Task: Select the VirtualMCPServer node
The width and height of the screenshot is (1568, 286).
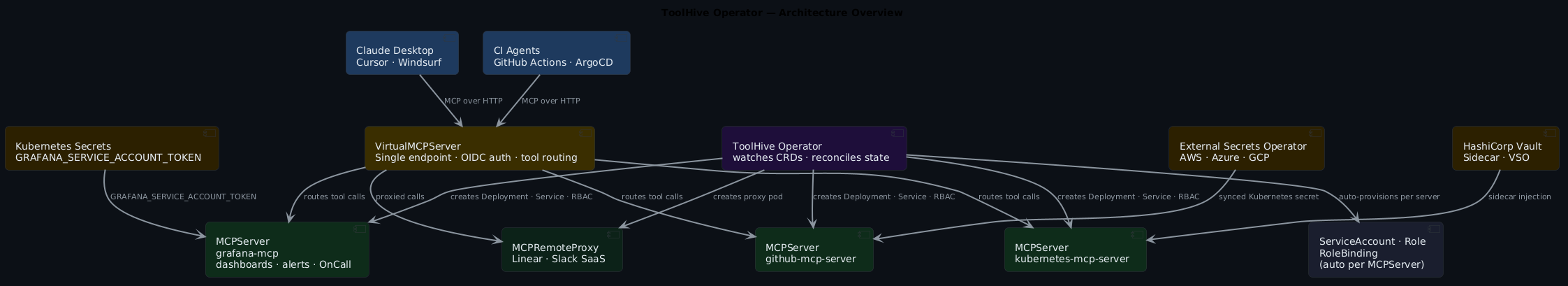Action: [x=480, y=148]
